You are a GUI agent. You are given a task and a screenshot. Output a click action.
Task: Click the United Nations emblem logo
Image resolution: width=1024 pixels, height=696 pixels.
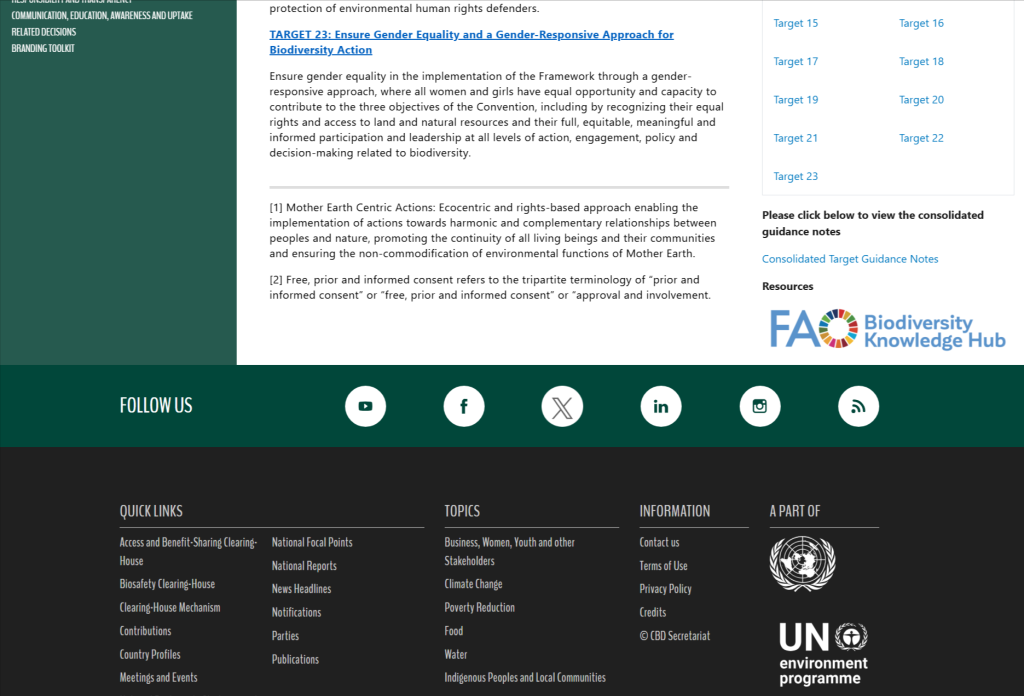click(802, 563)
